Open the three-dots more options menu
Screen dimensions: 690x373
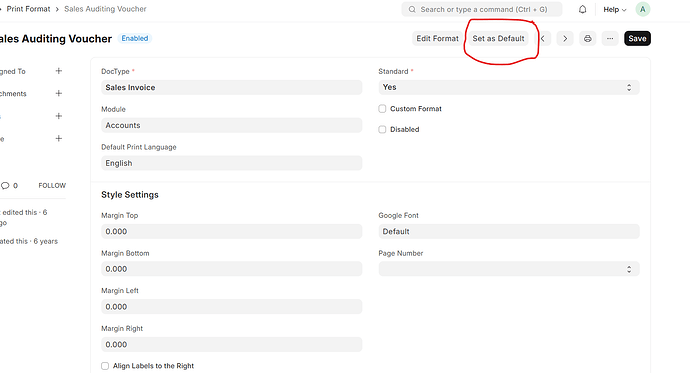[610, 39]
